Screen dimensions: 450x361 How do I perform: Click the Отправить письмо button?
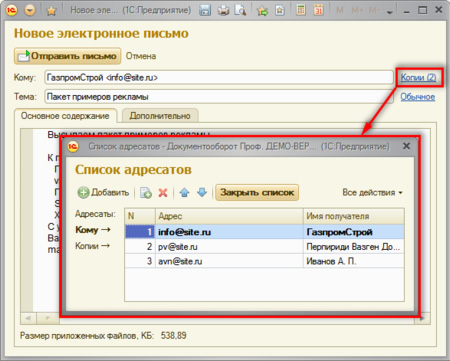pyautogui.click(x=67, y=56)
